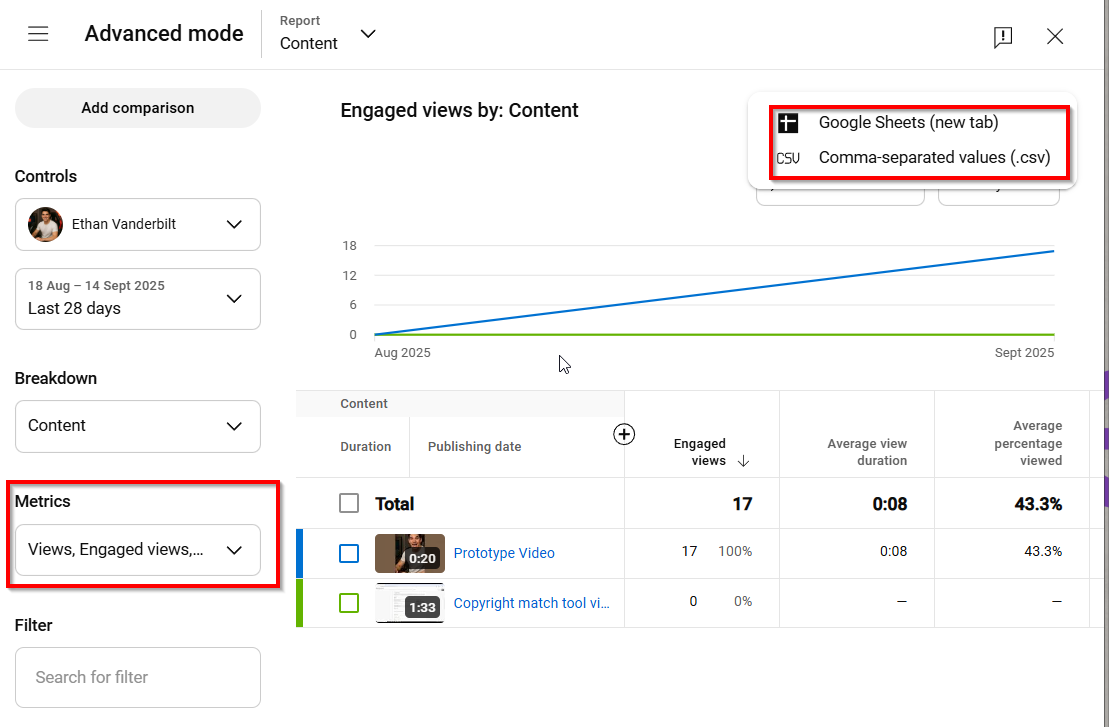Click the Search for filter field

pyautogui.click(x=137, y=677)
